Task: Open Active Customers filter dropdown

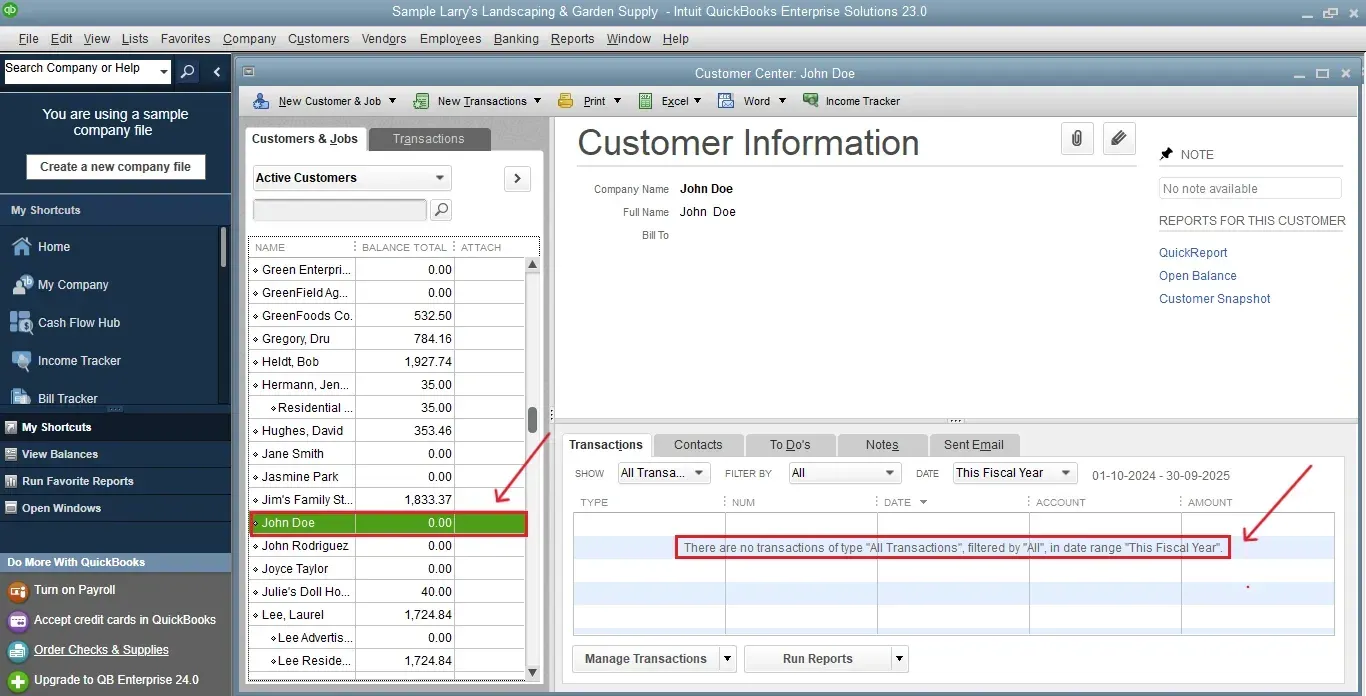Action: (352, 178)
